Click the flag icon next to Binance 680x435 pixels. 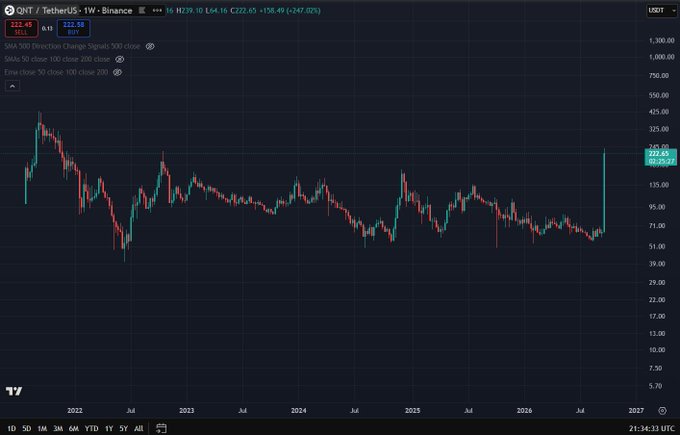pyautogui.click(x=142, y=10)
